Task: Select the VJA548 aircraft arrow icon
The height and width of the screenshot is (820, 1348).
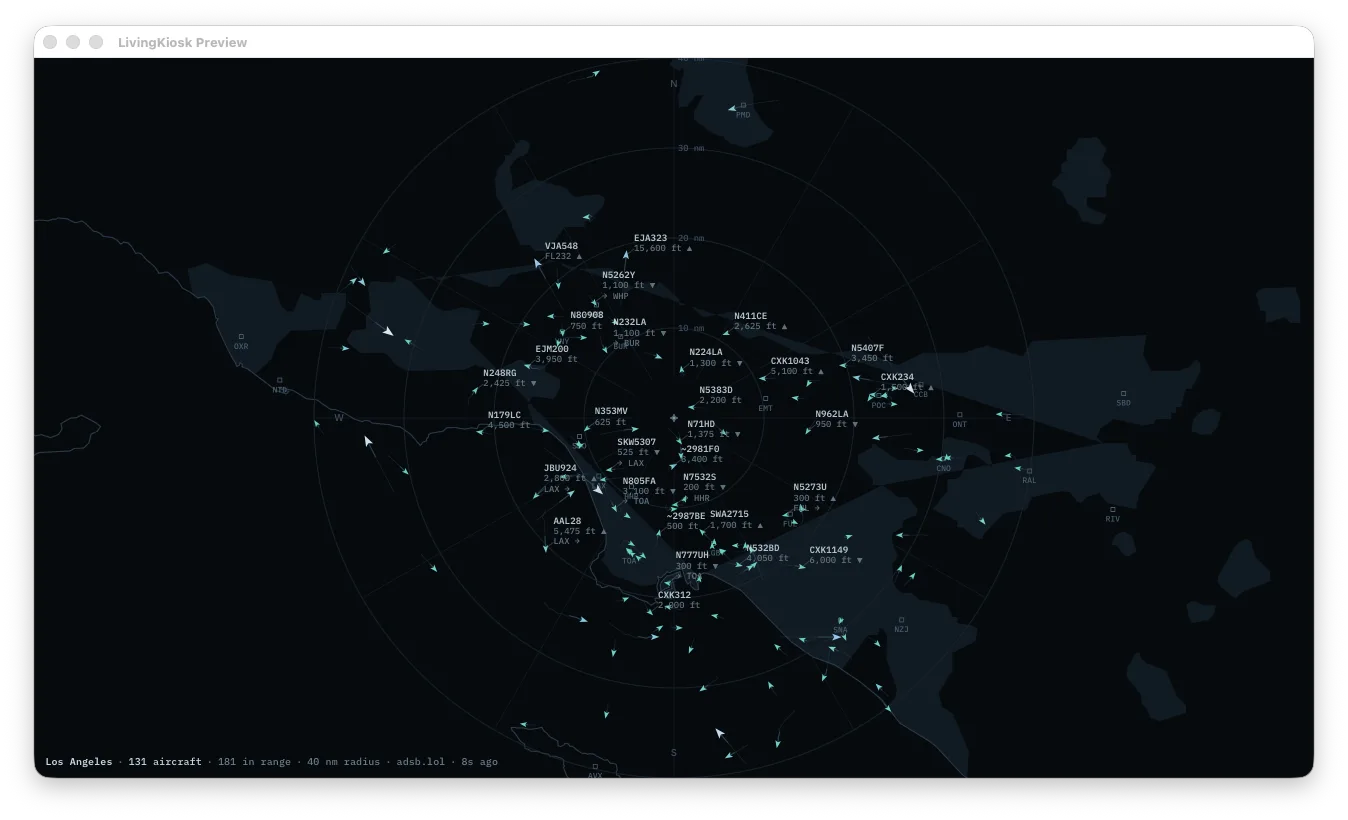Action: point(538,264)
